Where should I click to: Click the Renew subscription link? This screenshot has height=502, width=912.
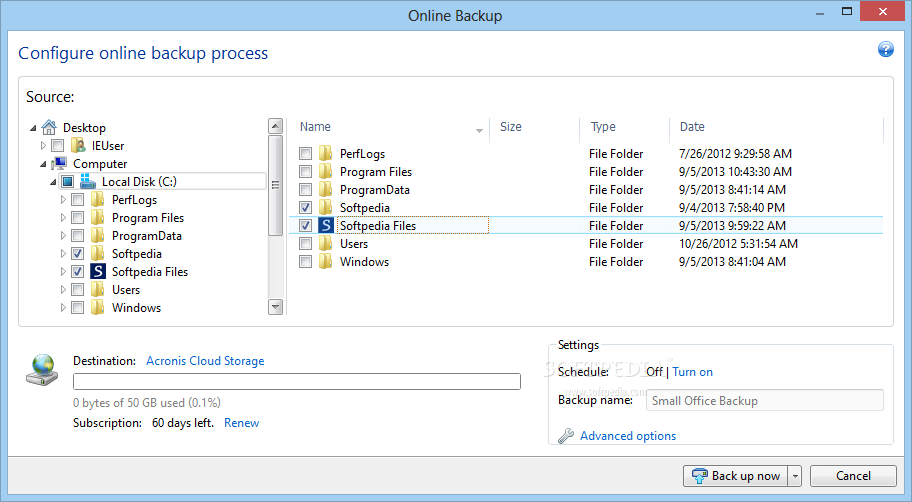pyautogui.click(x=241, y=423)
